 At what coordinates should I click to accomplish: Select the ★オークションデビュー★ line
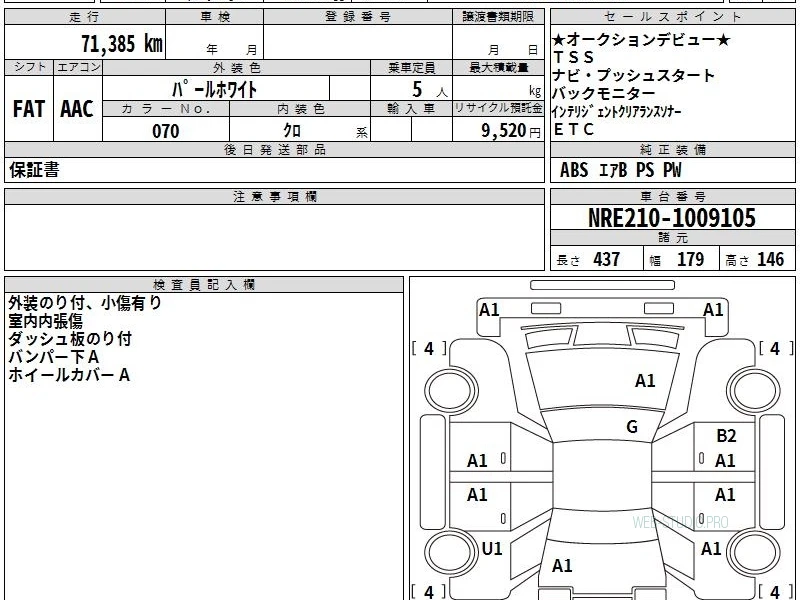(x=641, y=39)
